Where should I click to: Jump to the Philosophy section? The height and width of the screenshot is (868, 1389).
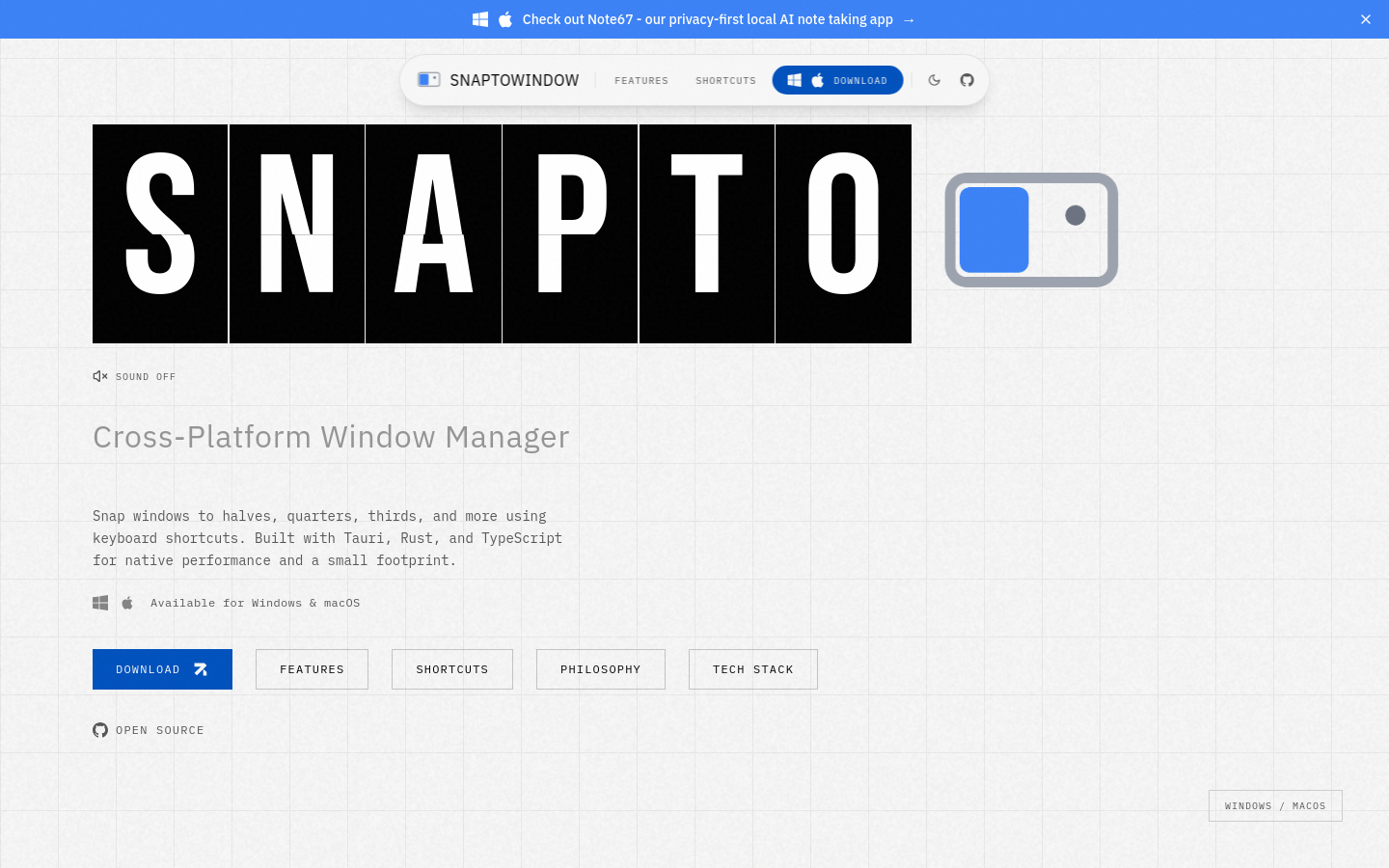tap(601, 669)
